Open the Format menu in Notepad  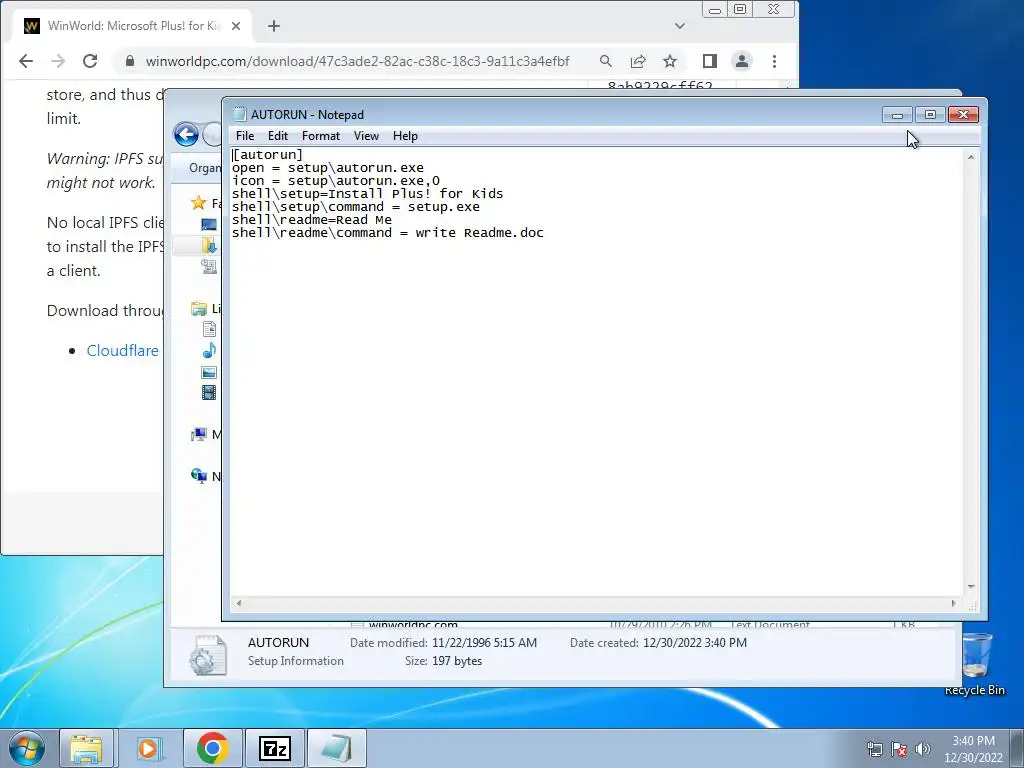pyautogui.click(x=321, y=136)
